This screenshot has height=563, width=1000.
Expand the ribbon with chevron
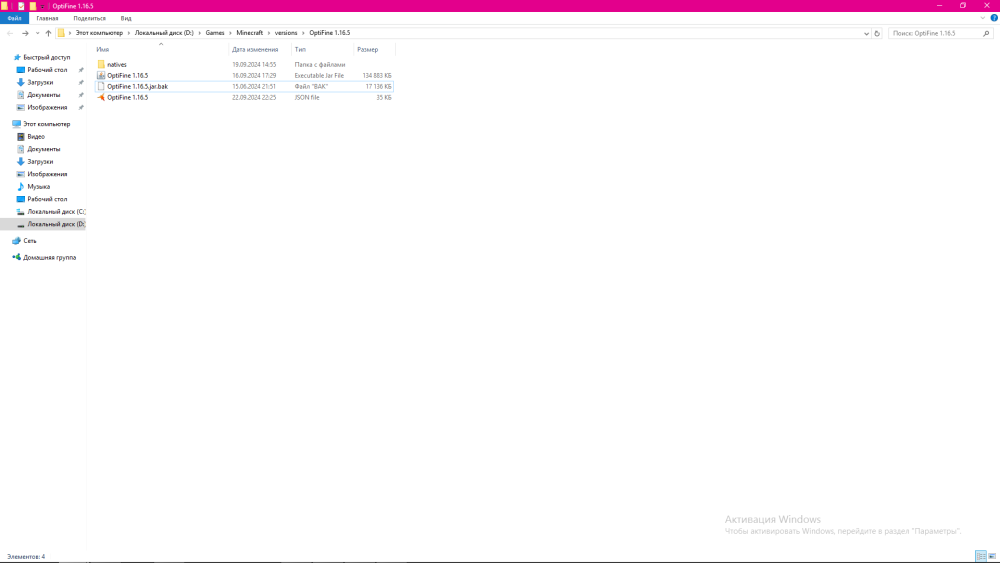click(x=983, y=18)
